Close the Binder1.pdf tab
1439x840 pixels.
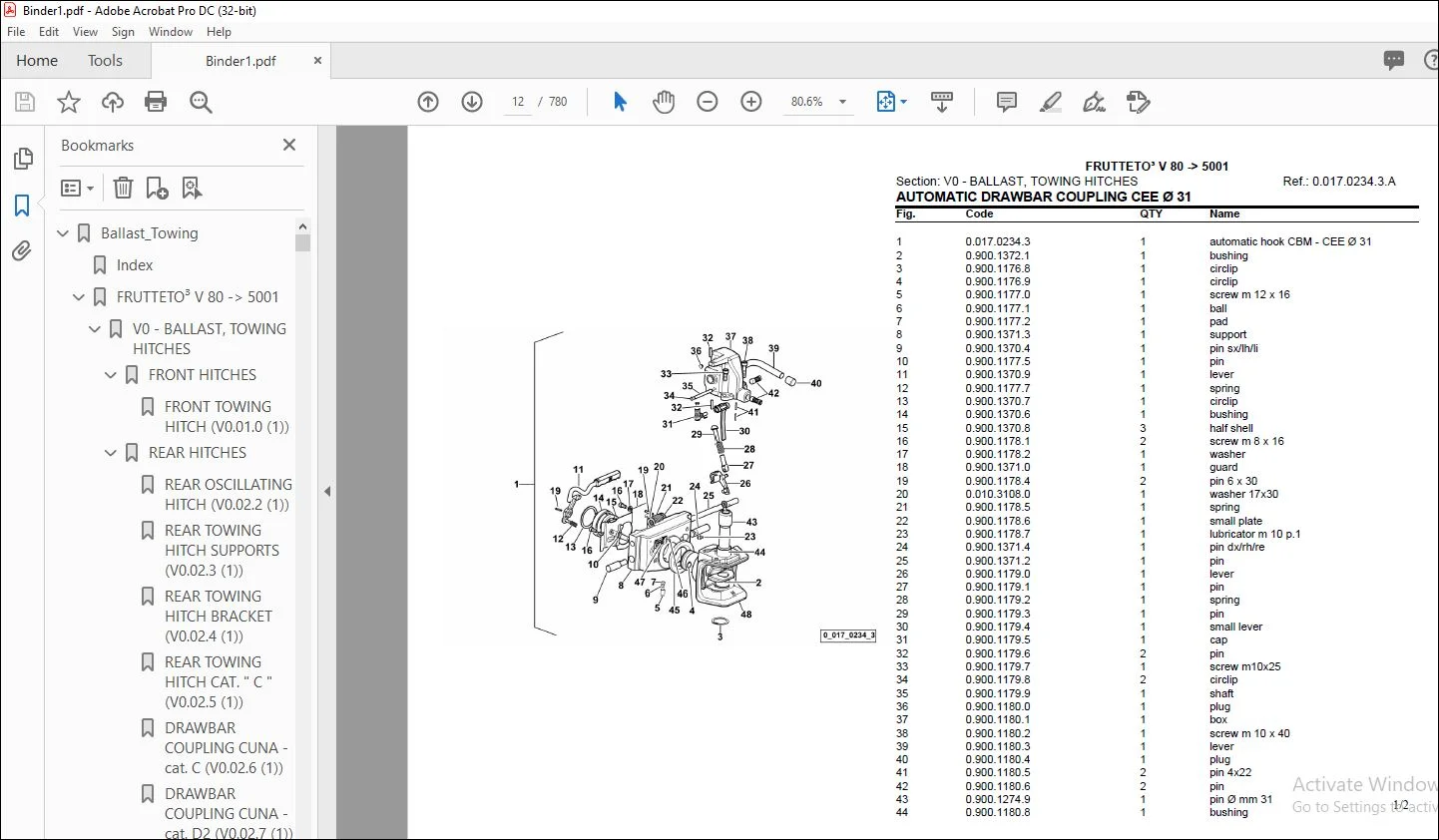tap(317, 61)
